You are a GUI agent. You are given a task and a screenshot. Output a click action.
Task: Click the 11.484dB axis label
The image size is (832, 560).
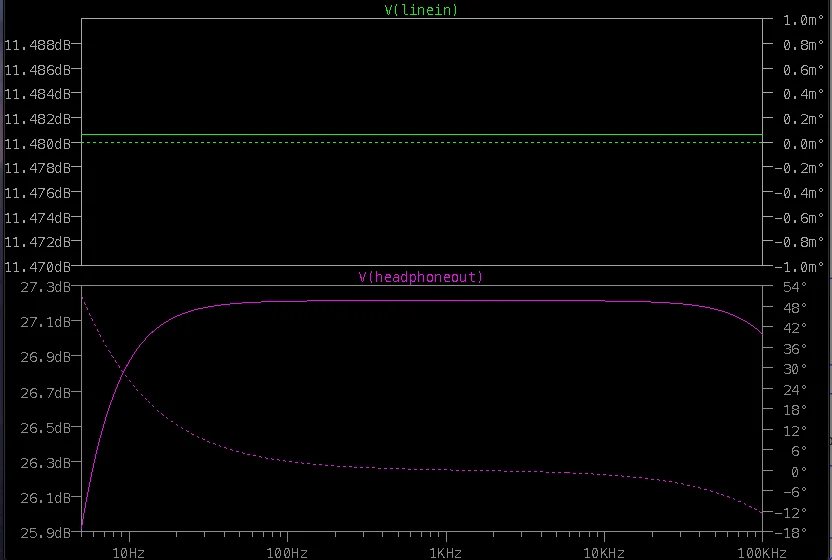tap(38, 94)
